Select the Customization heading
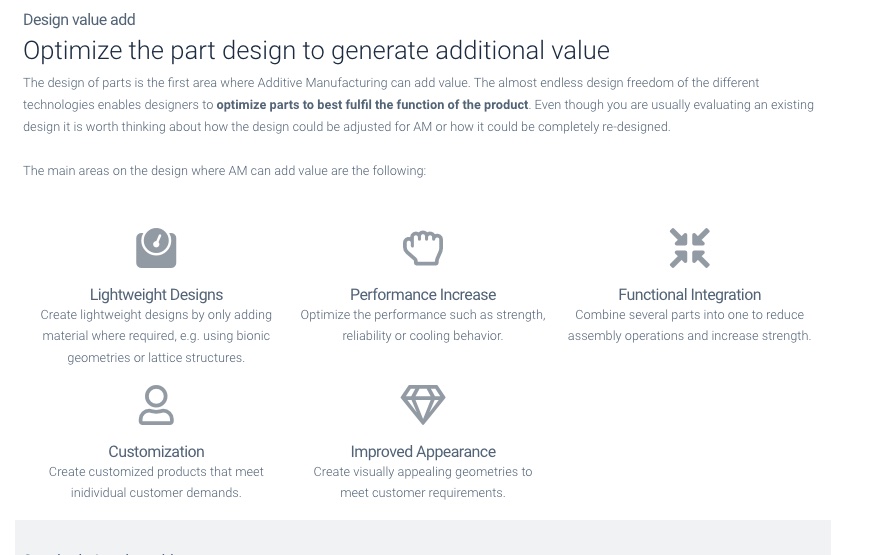The height and width of the screenshot is (555, 871). click(x=156, y=452)
